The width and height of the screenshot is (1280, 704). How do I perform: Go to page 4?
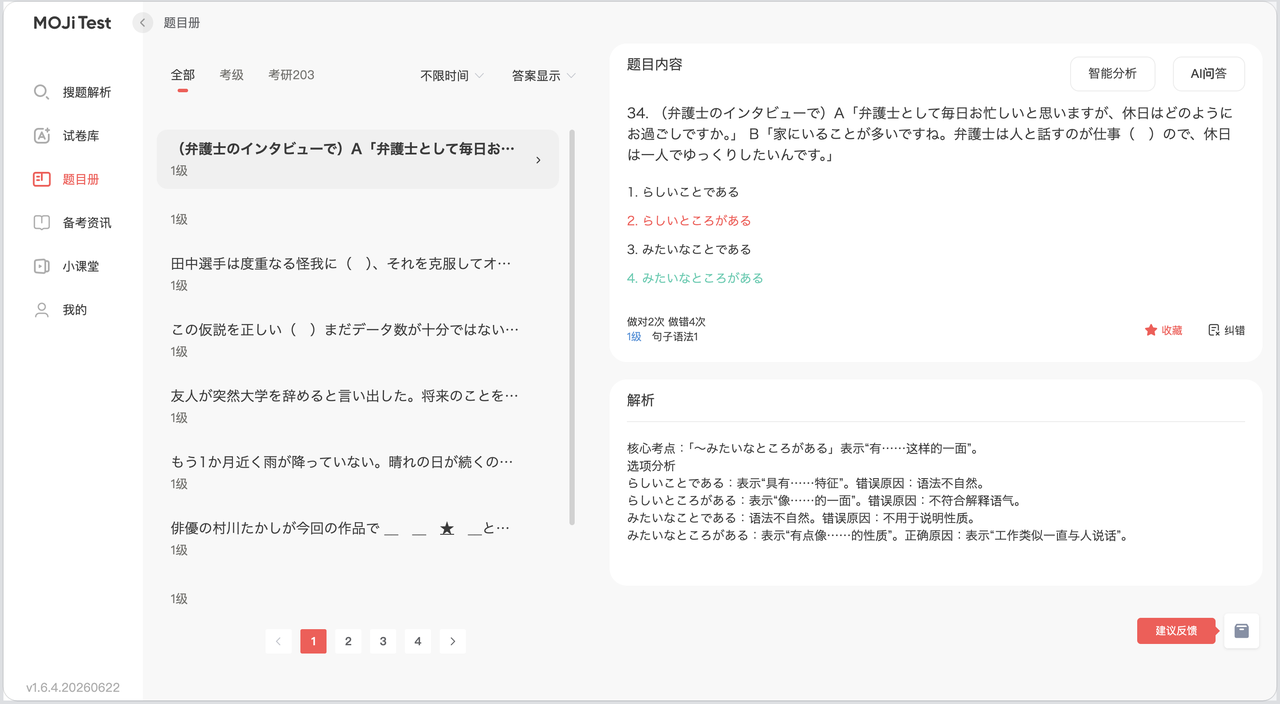(x=418, y=641)
